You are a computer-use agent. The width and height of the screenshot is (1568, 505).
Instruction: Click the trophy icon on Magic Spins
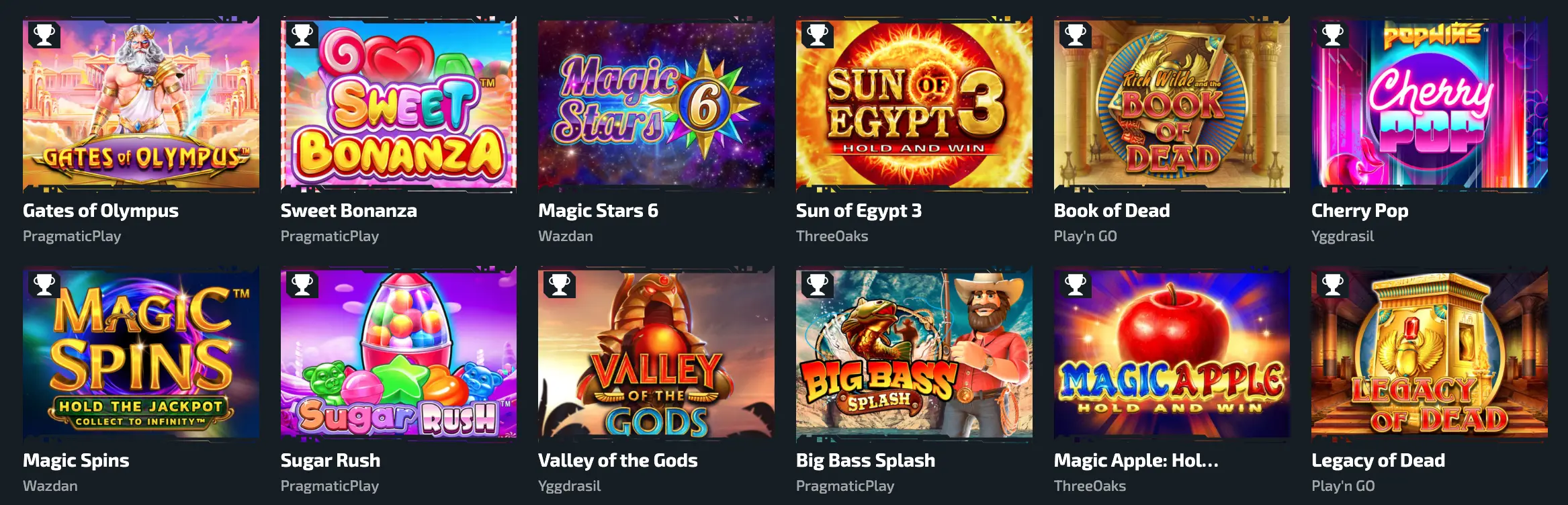(x=44, y=284)
